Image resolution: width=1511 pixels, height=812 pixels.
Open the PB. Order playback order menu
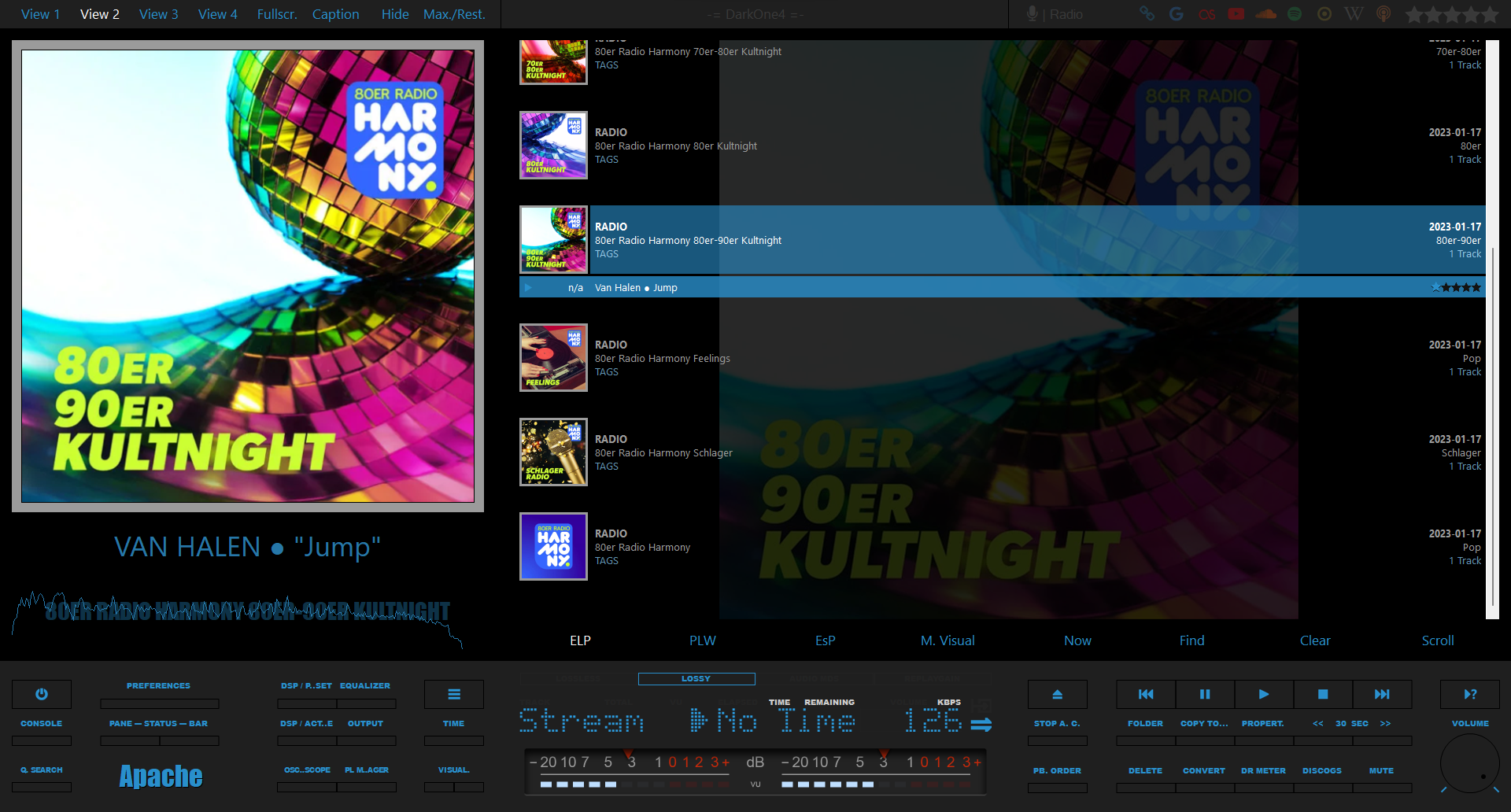[x=1057, y=771]
